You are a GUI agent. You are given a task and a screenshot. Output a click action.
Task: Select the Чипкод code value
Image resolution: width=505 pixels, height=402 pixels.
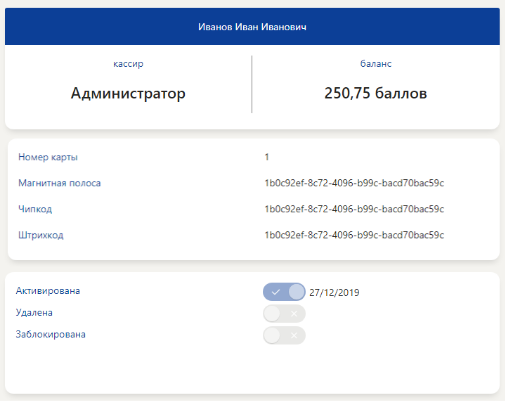[354, 209]
